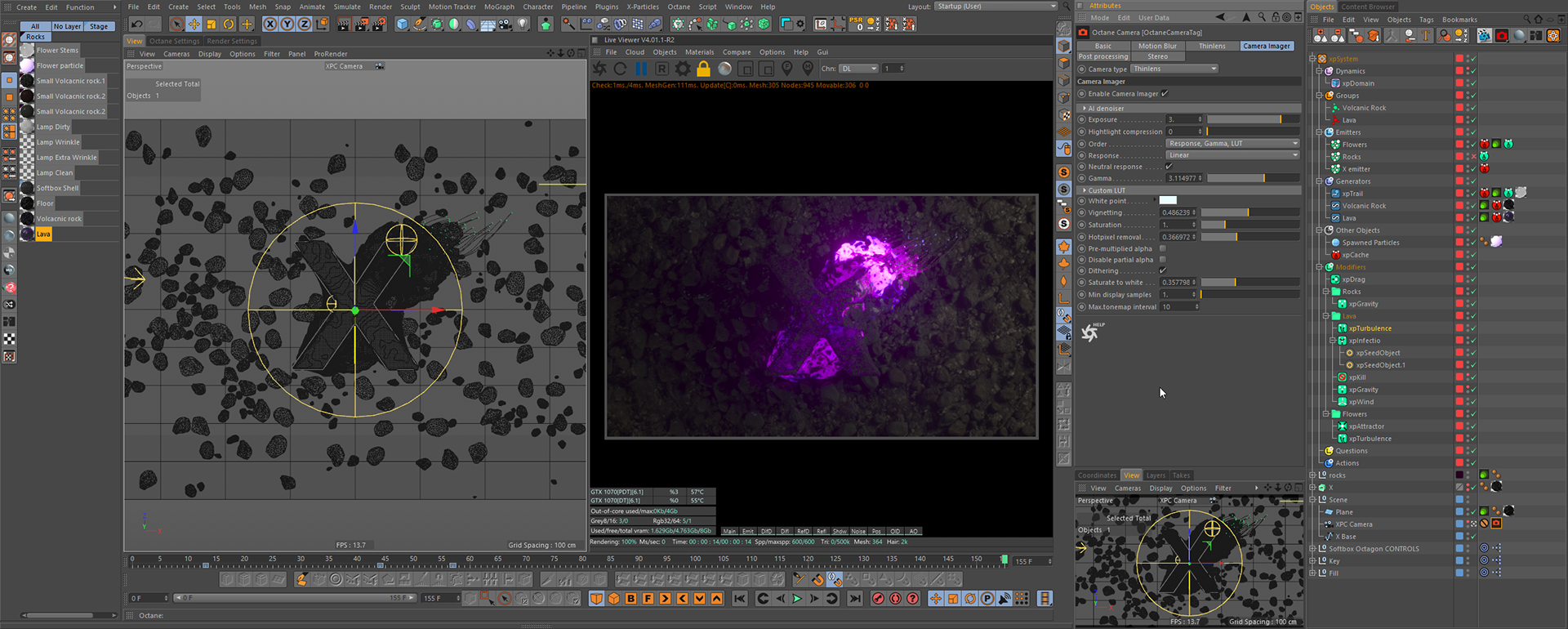Viewport: 1568px width, 629px height.
Task: Click the No Layer material filter button
Action: click(67, 26)
